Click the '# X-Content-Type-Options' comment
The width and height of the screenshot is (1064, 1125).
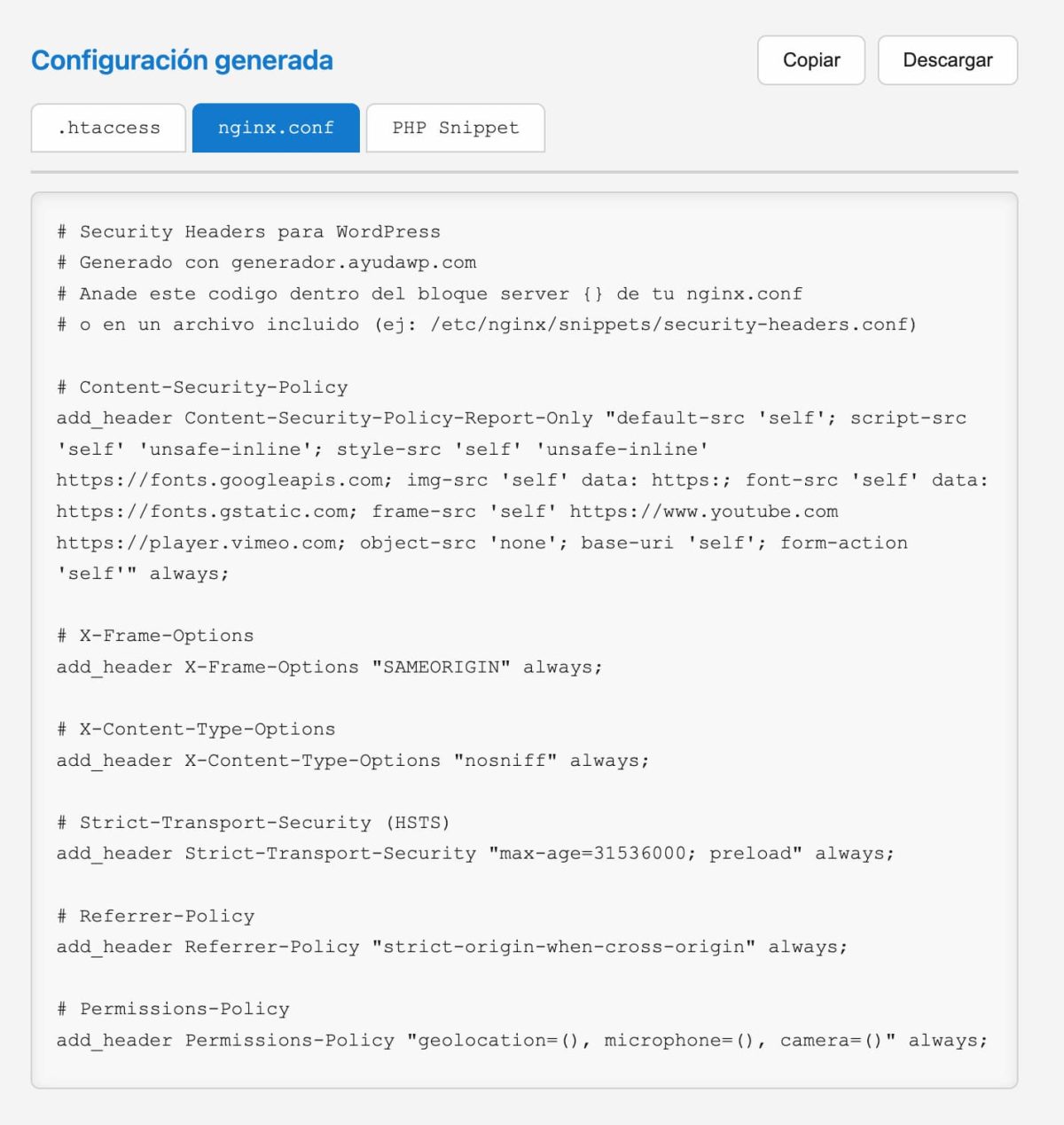(x=196, y=729)
